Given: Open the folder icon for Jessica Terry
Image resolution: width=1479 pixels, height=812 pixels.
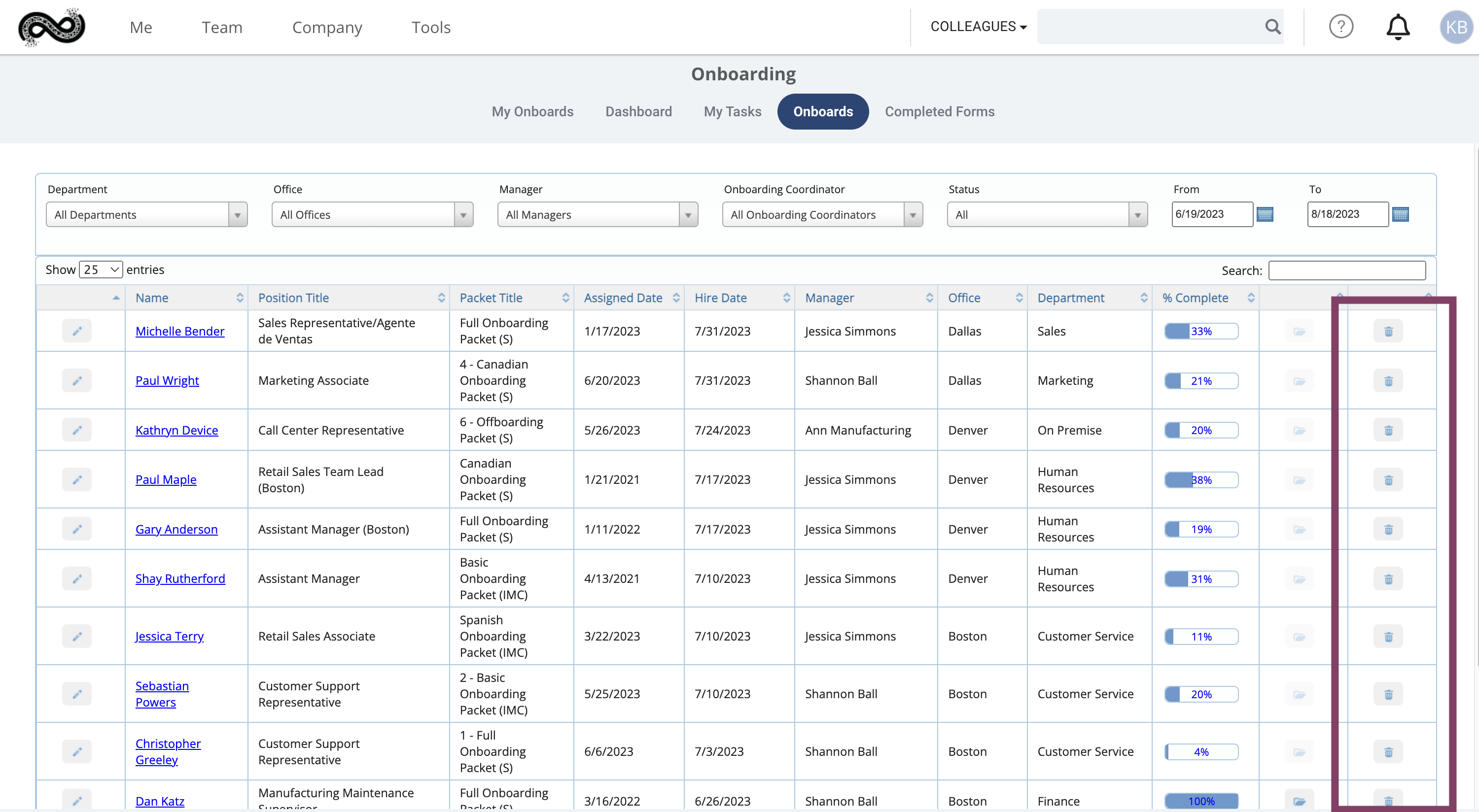Looking at the screenshot, I should [1299, 637].
